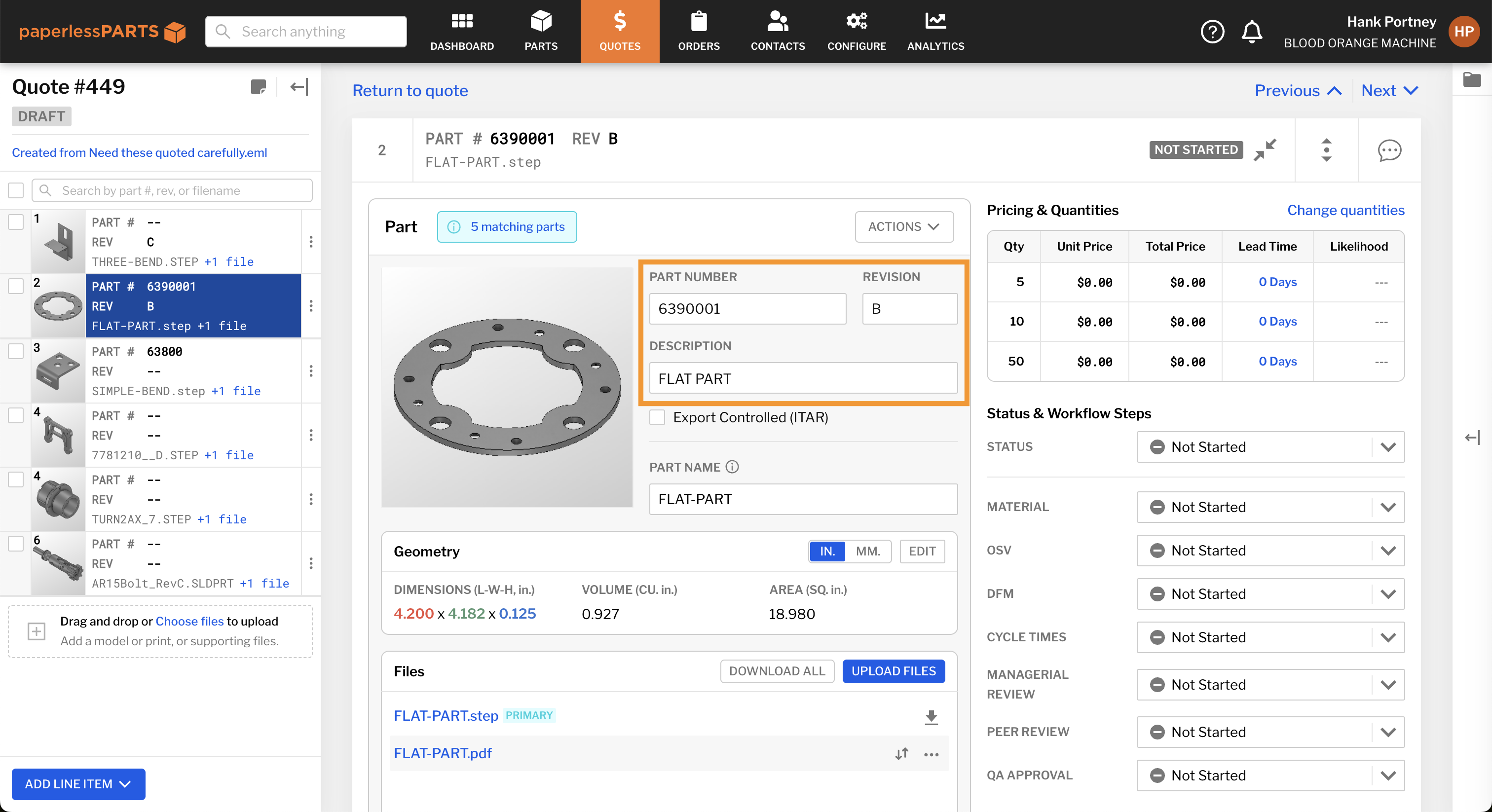Click the Change quantities link

1345,210
